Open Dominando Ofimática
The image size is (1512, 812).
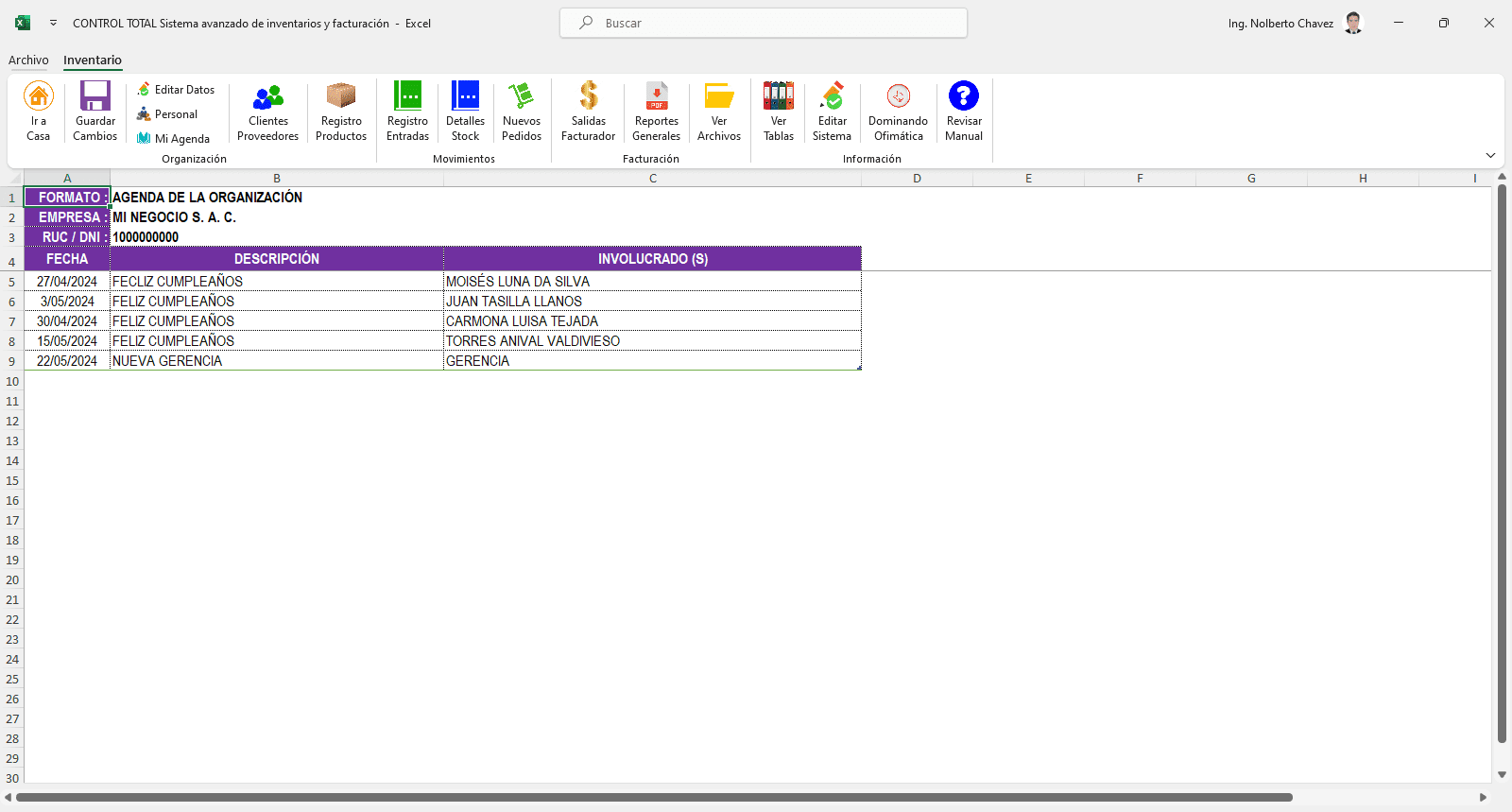pos(899,111)
